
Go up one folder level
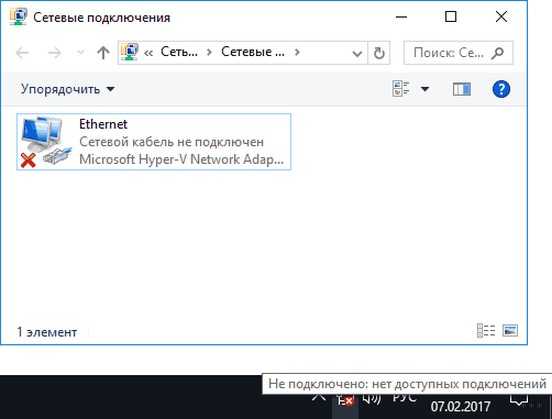coord(103,53)
